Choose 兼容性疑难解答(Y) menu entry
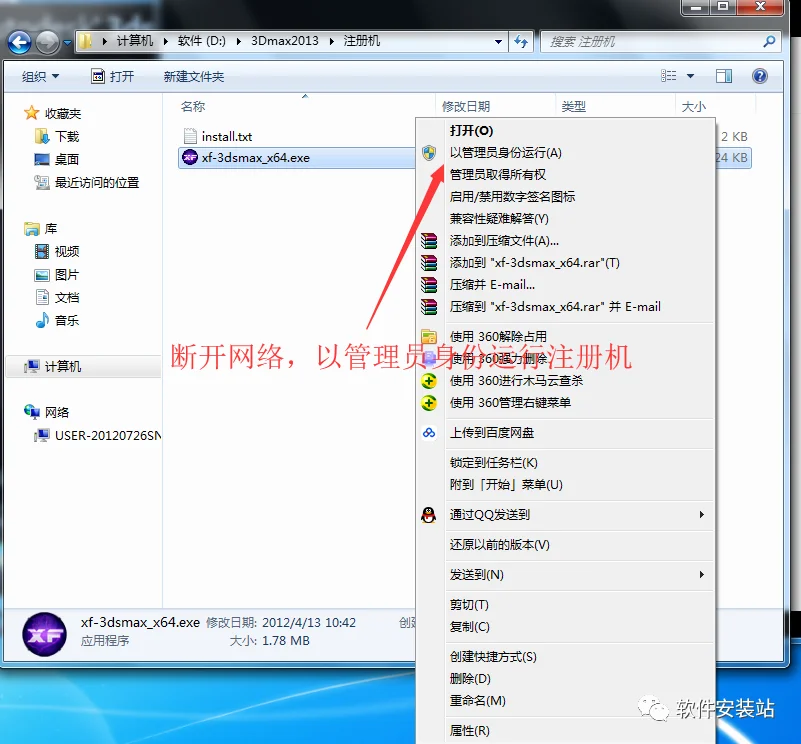The height and width of the screenshot is (744, 801). (566, 219)
